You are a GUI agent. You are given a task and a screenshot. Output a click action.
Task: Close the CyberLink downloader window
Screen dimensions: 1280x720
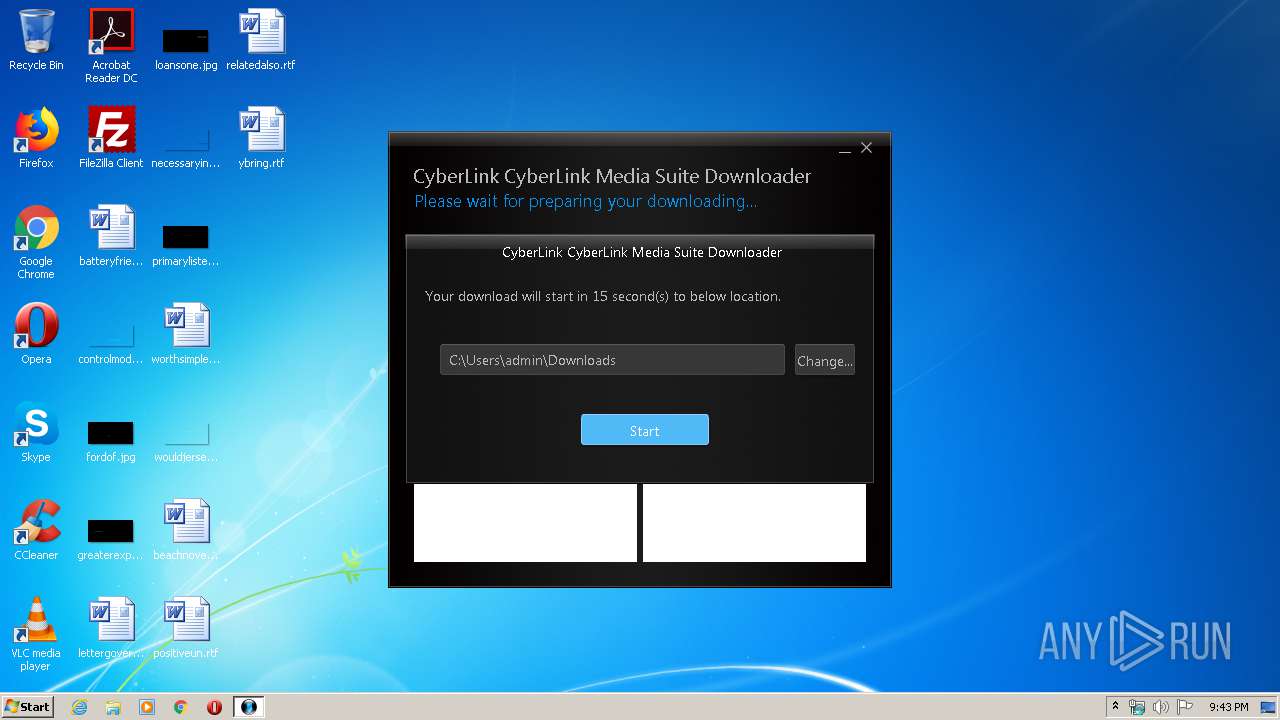click(867, 148)
